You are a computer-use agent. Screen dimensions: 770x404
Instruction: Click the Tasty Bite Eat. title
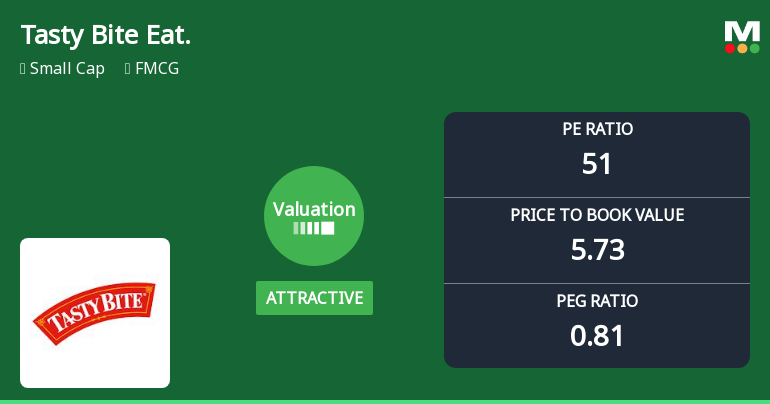105,35
